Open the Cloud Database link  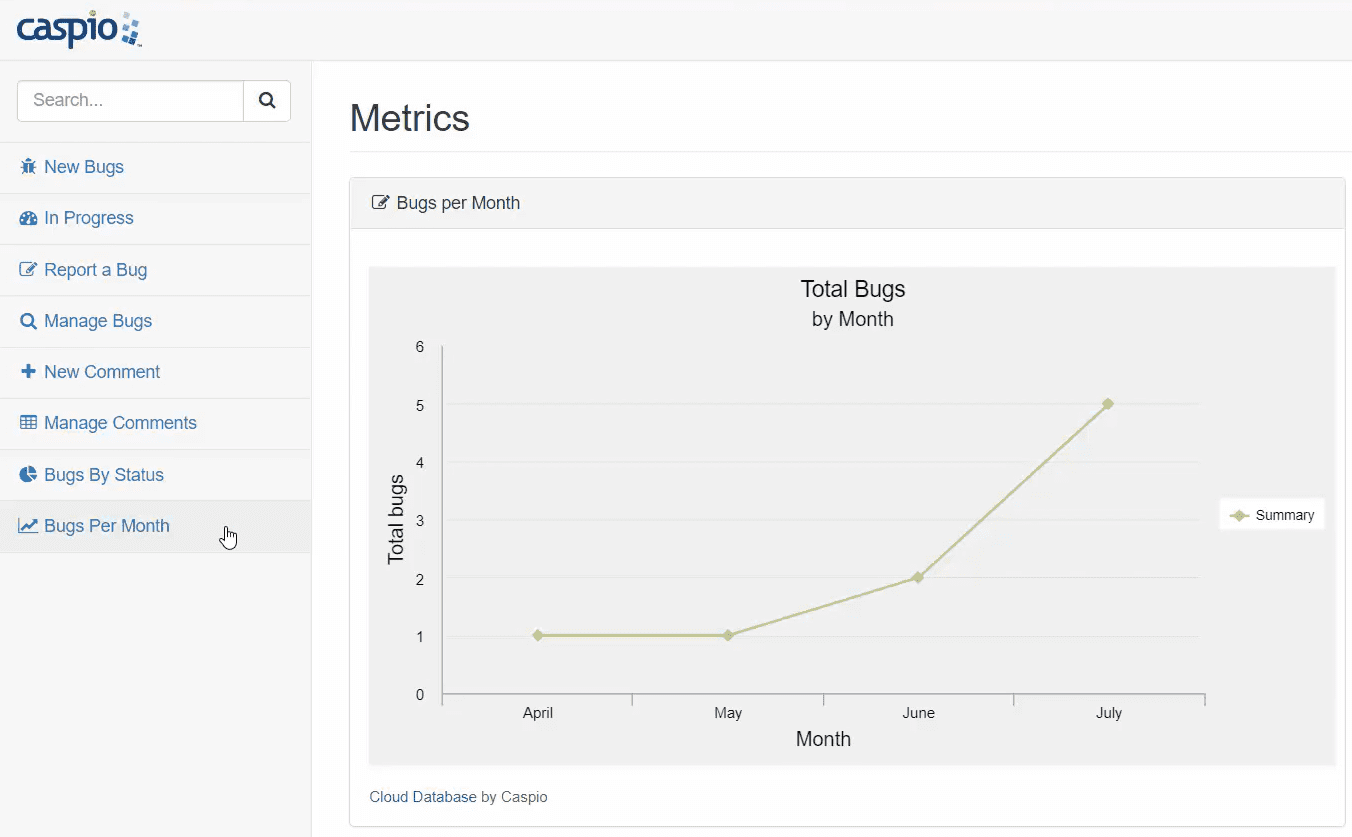423,797
